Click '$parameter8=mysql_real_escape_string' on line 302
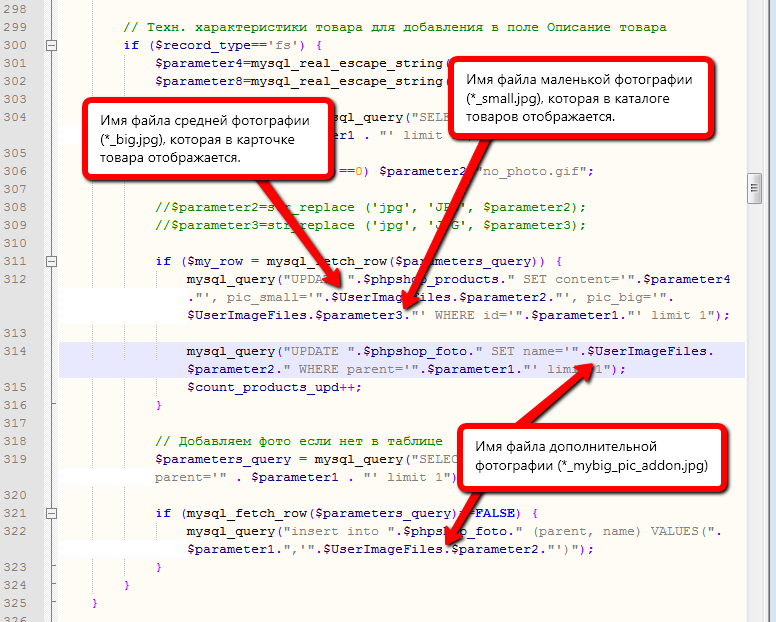This screenshot has width=776, height=622. [299, 81]
